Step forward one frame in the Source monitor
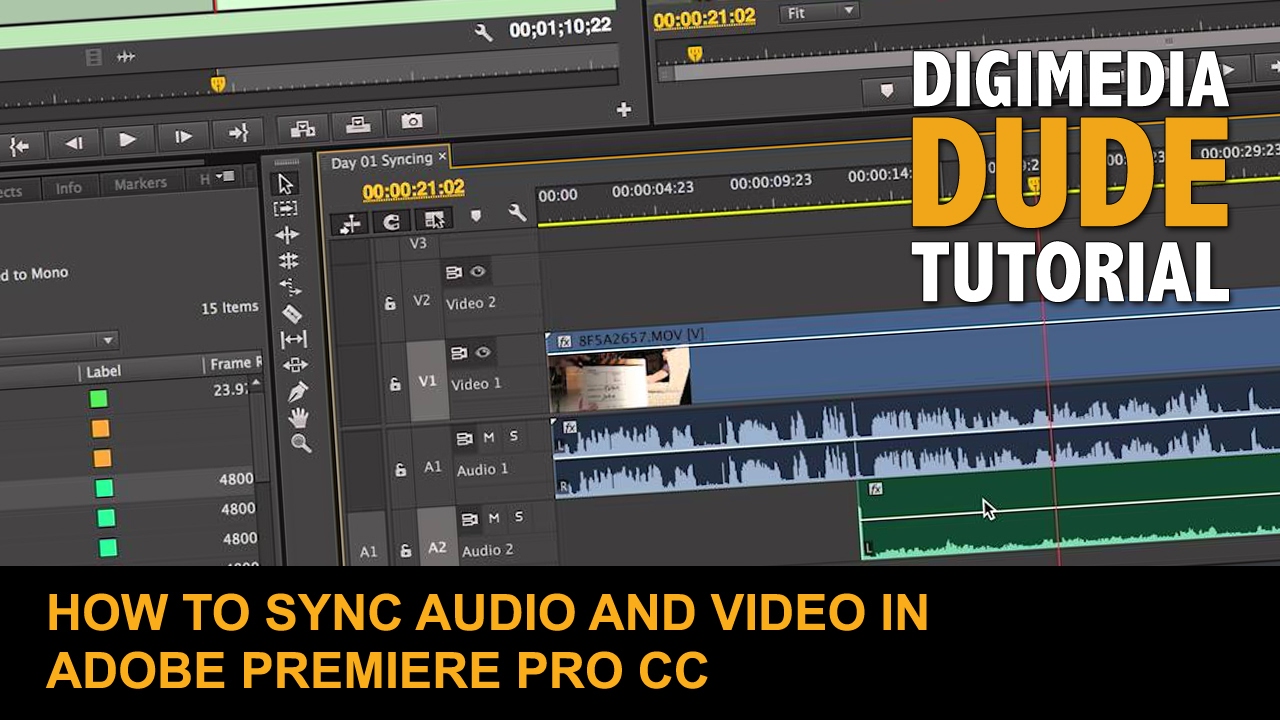 [183, 136]
